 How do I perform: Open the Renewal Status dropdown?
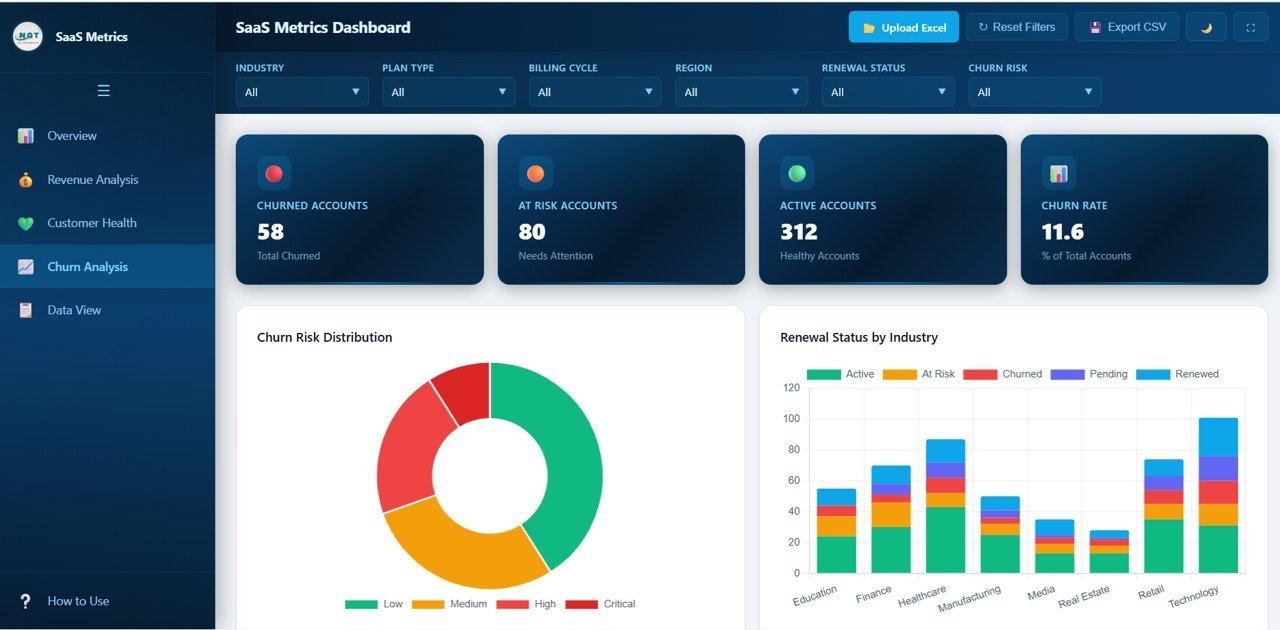(x=887, y=91)
